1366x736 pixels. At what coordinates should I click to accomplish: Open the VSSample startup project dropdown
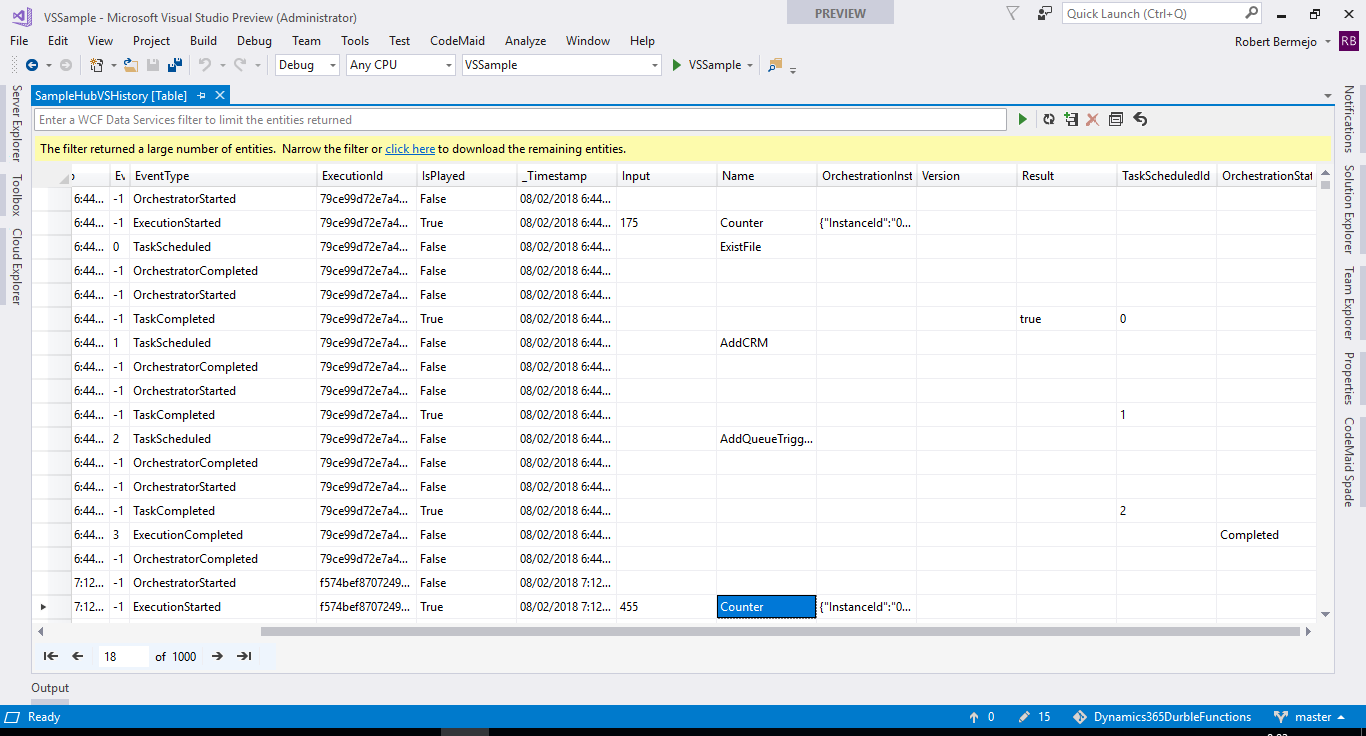point(561,65)
